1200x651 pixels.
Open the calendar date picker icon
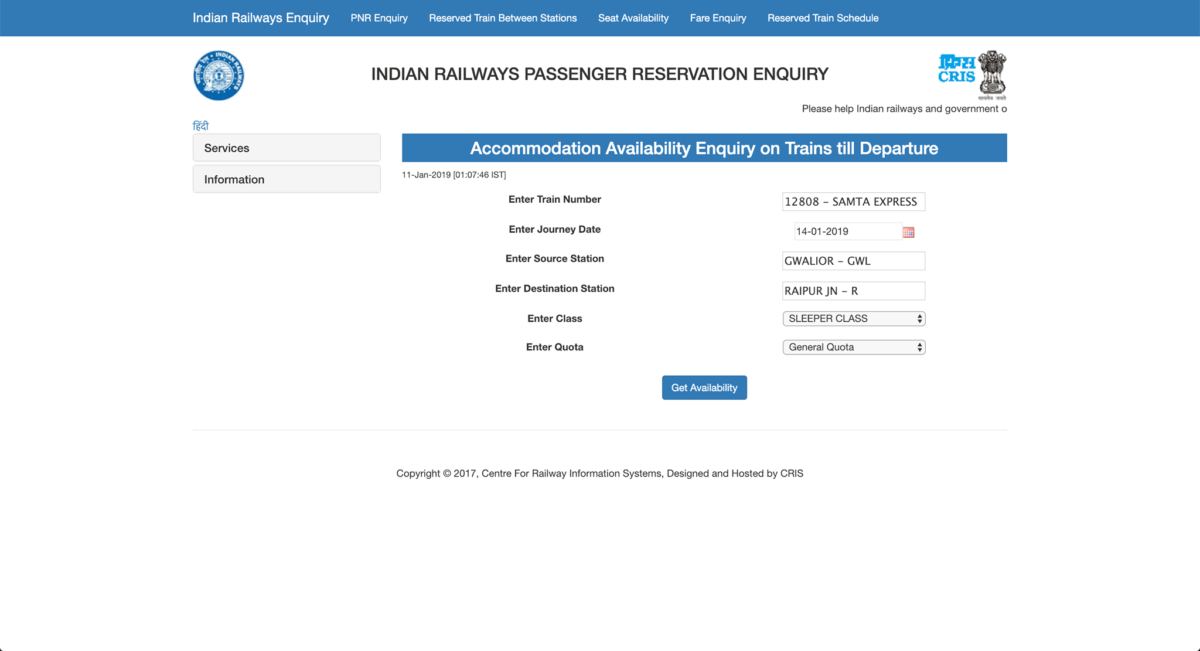pyautogui.click(x=908, y=231)
